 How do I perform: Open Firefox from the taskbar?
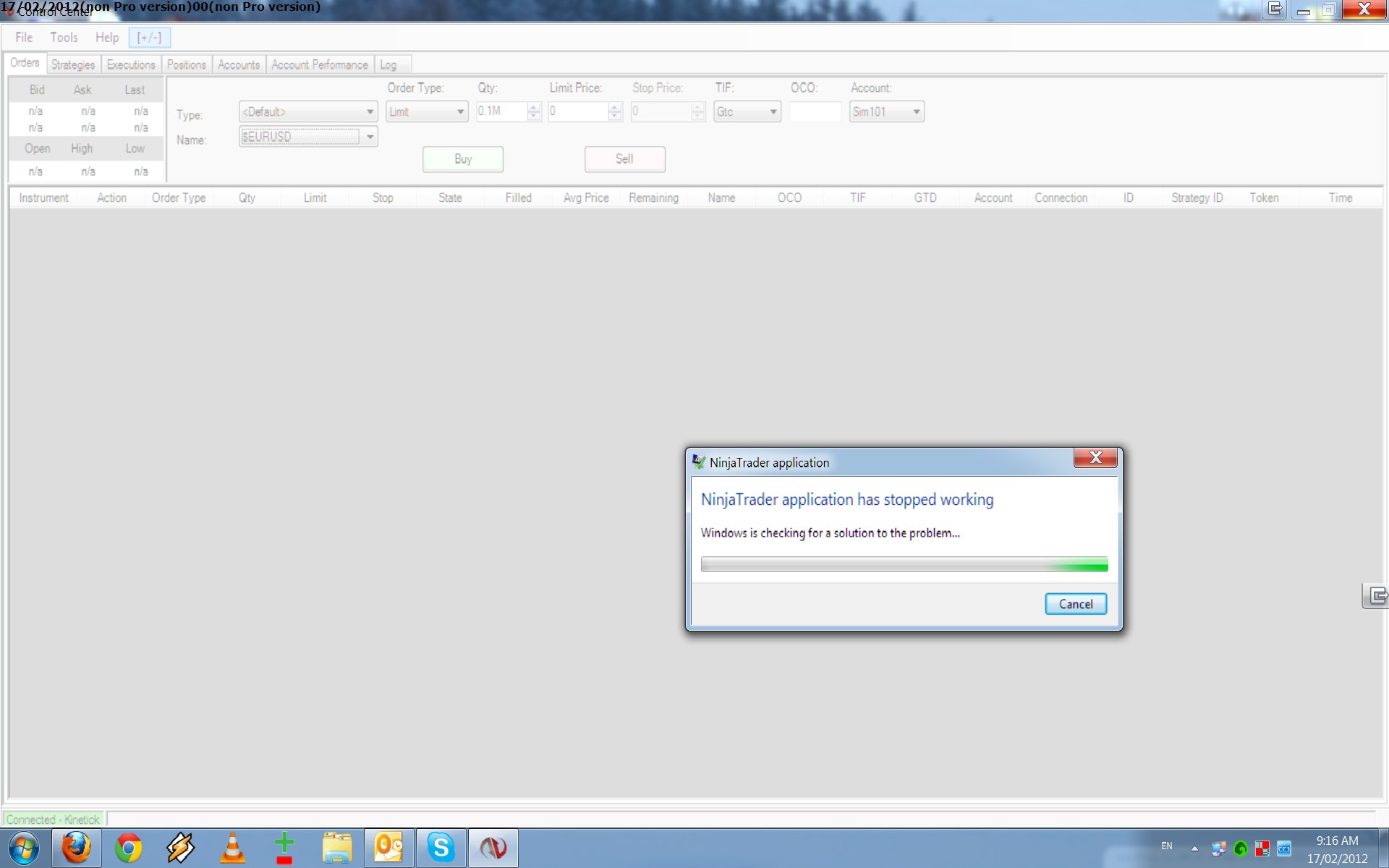click(76, 848)
